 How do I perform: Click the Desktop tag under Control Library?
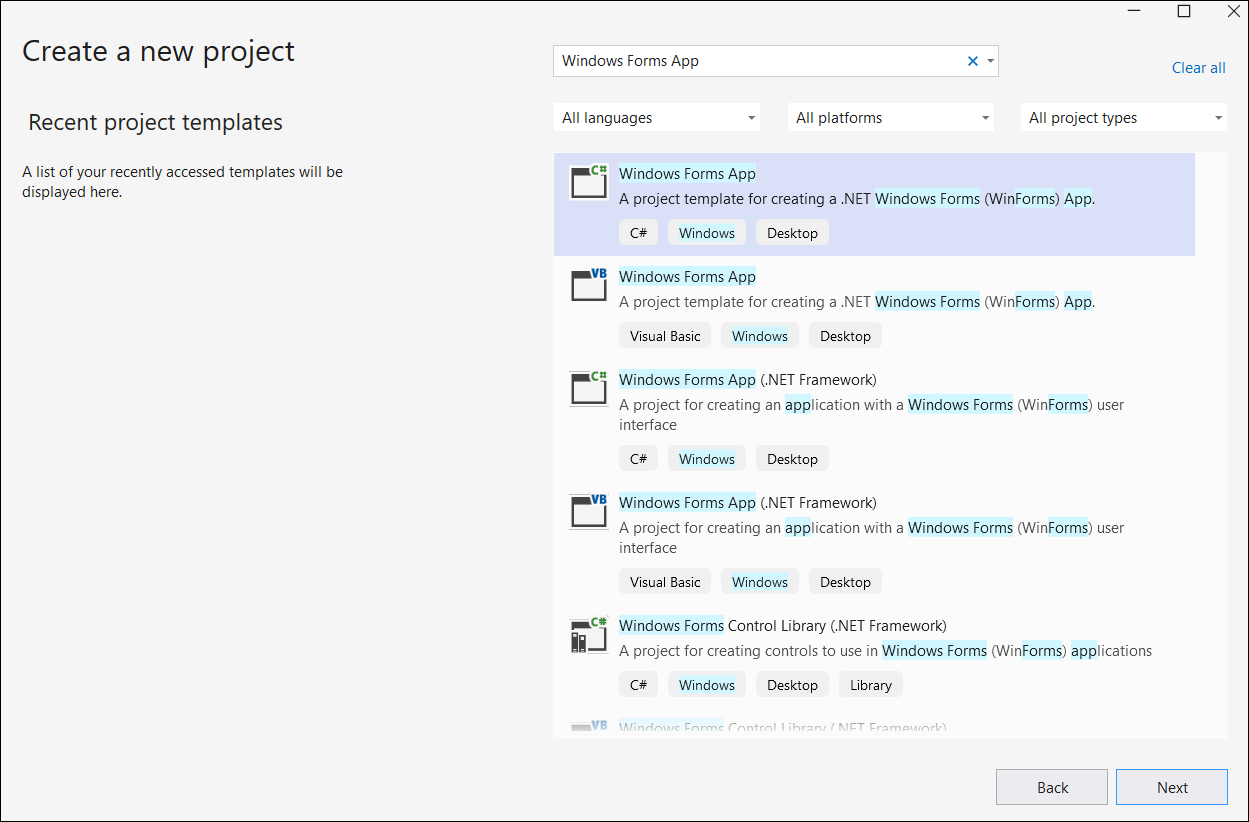(x=792, y=684)
